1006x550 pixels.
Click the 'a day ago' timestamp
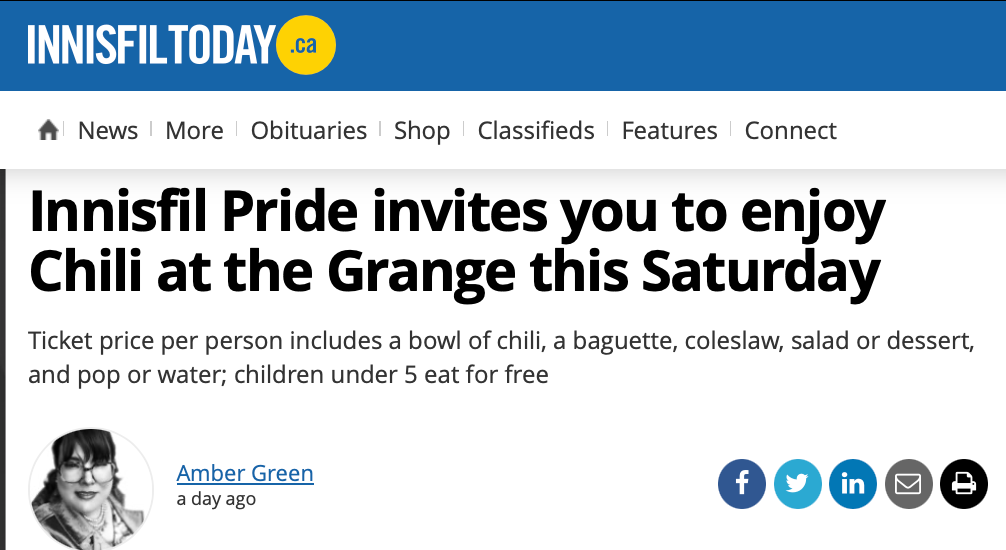click(216, 499)
